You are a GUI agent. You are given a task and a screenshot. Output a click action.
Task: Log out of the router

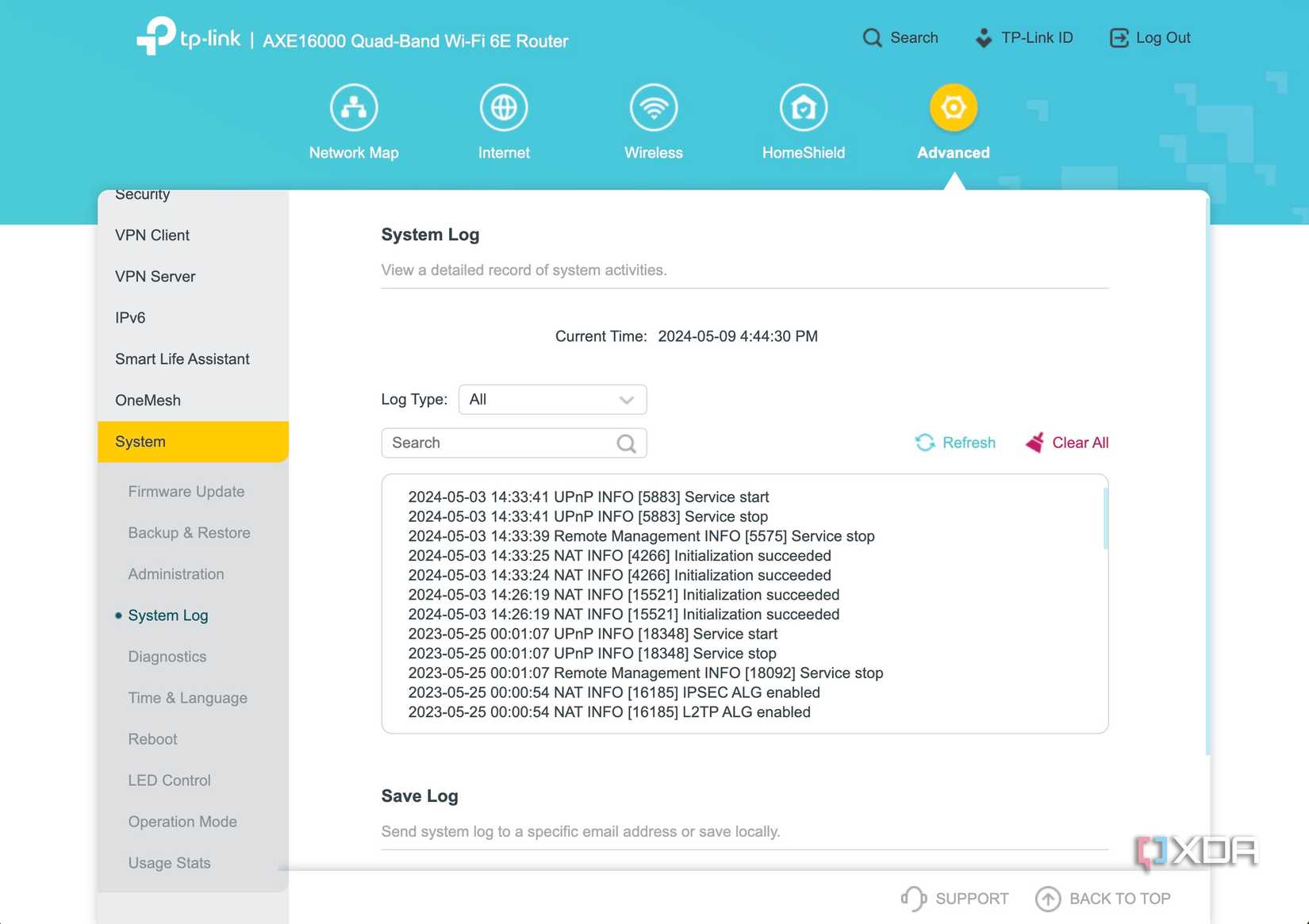pyautogui.click(x=1150, y=38)
